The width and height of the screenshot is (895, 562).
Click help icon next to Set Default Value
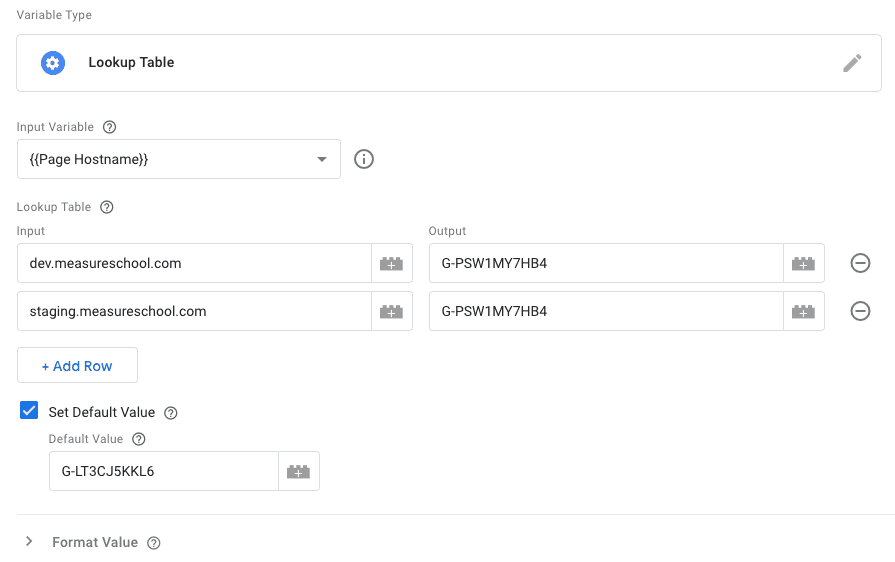171,413
